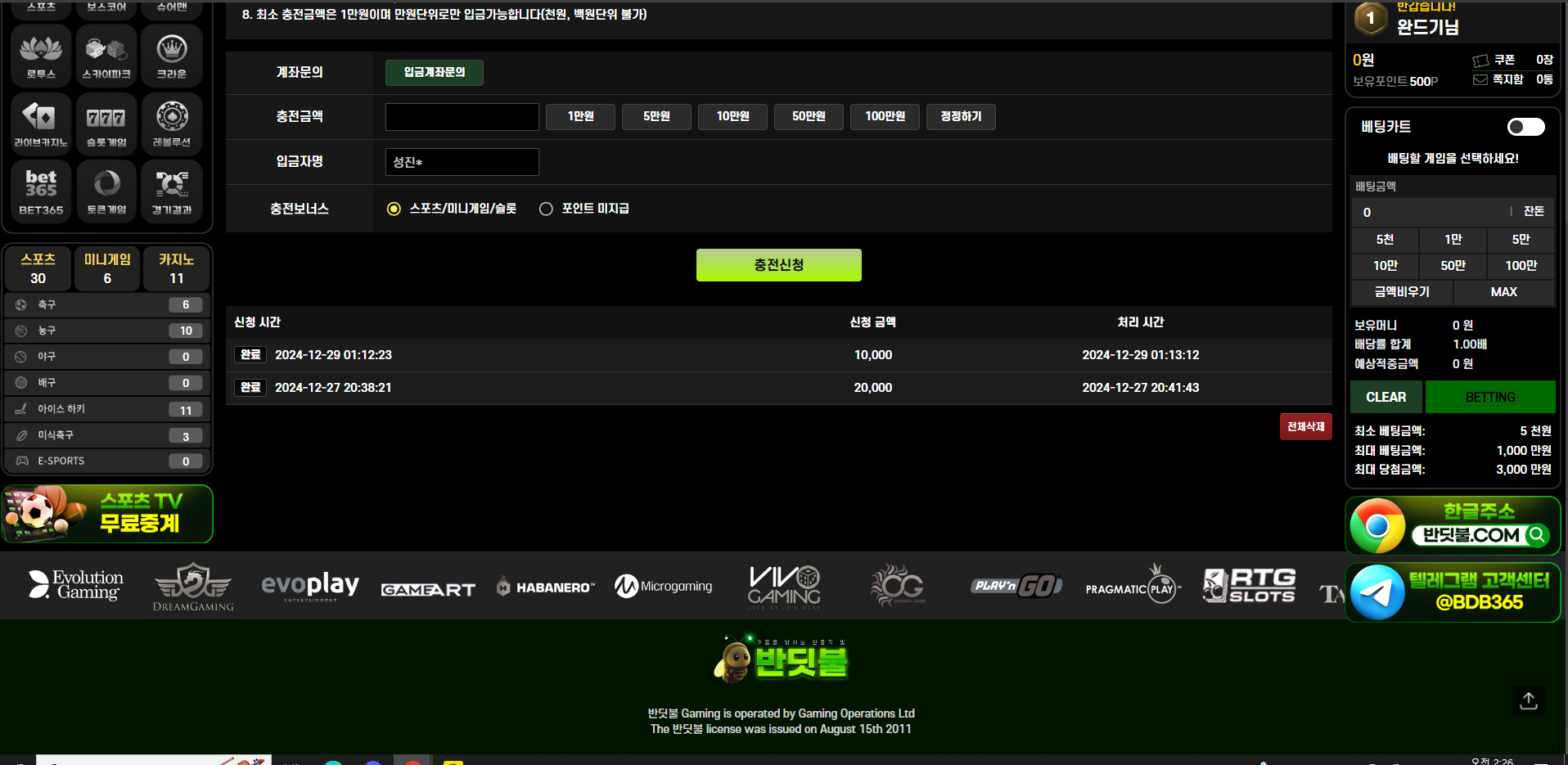Open the 스포츠 TV 무료중계 banner
The image size is (1568, 765).
tap(107, 514)
